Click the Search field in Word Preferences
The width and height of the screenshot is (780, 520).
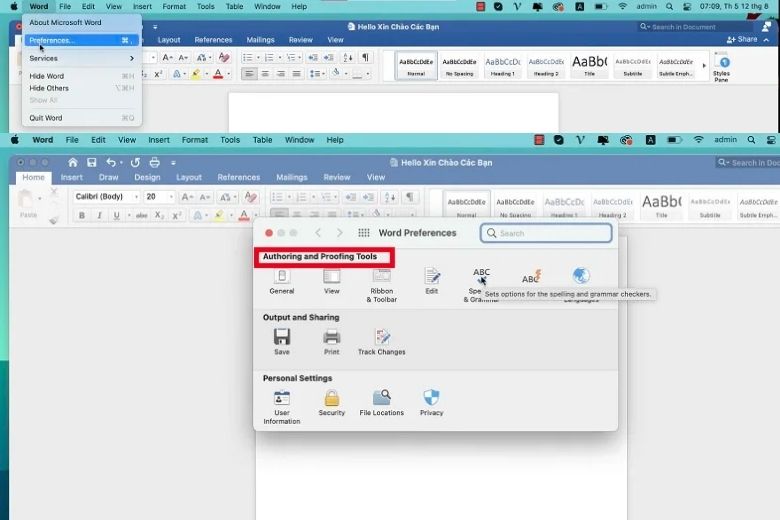[x=546, y=233]
